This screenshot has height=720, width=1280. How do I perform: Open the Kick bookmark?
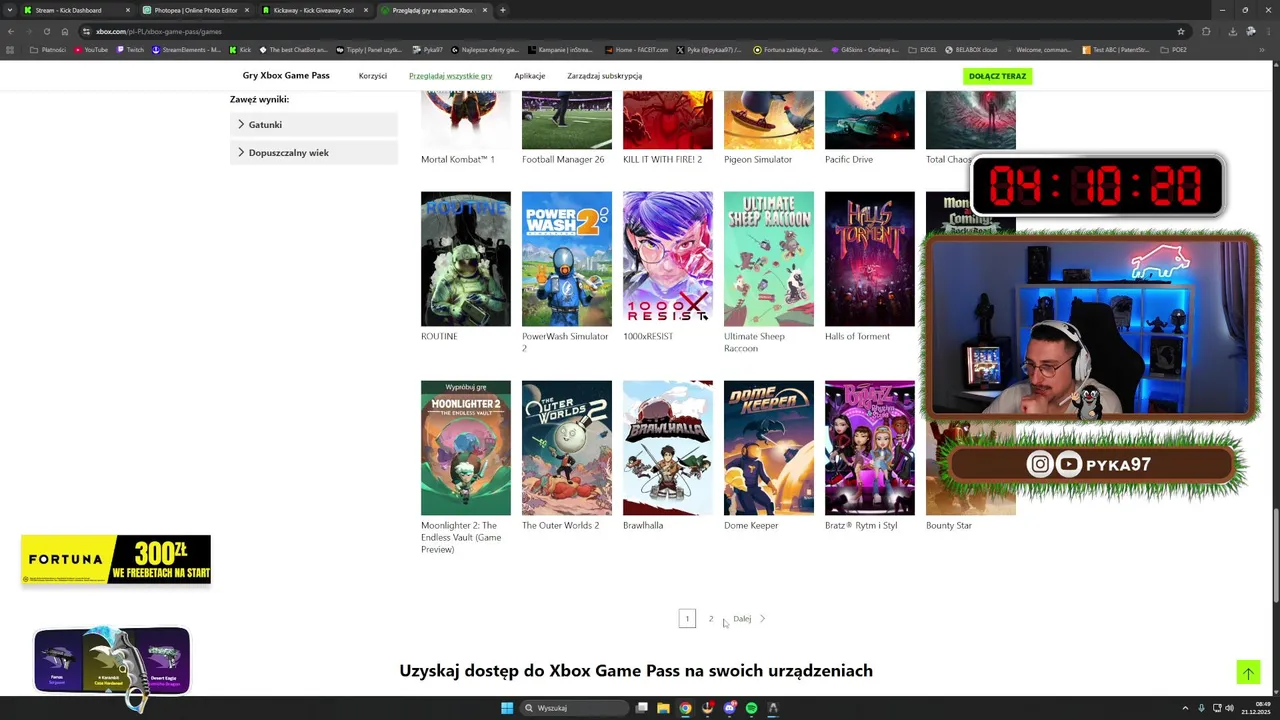pos(240,49)
